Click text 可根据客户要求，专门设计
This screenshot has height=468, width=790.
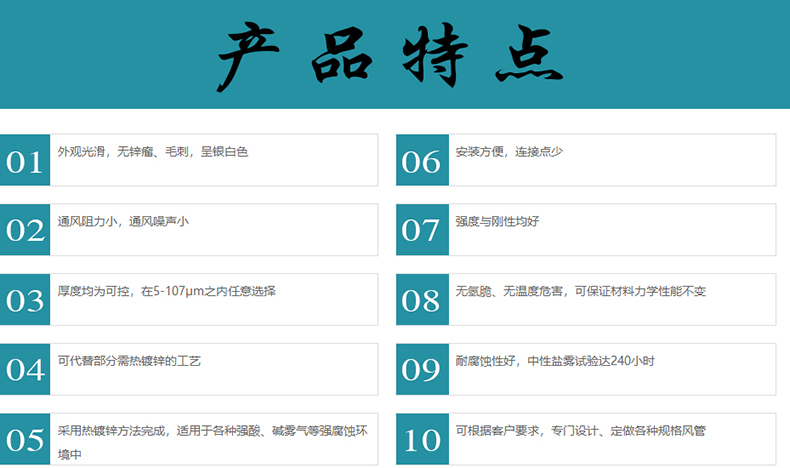coord(527,431)
